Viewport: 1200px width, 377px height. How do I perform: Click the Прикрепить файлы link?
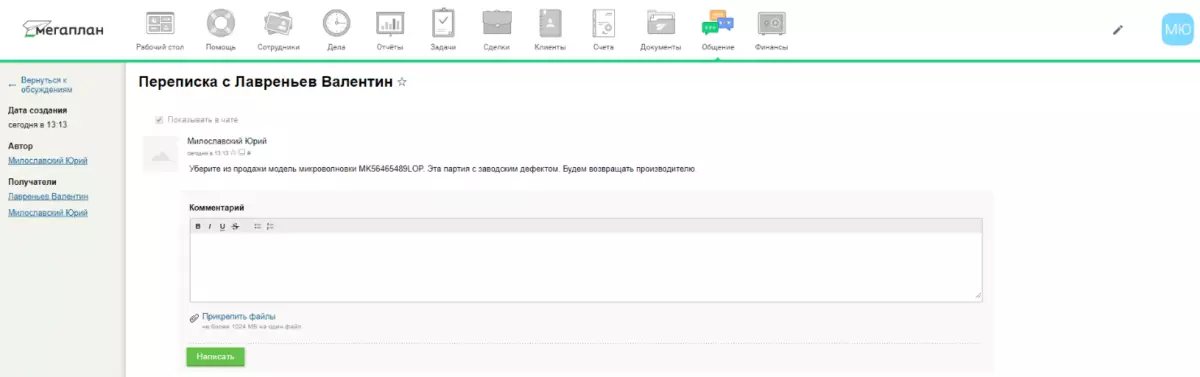(239, 316)
